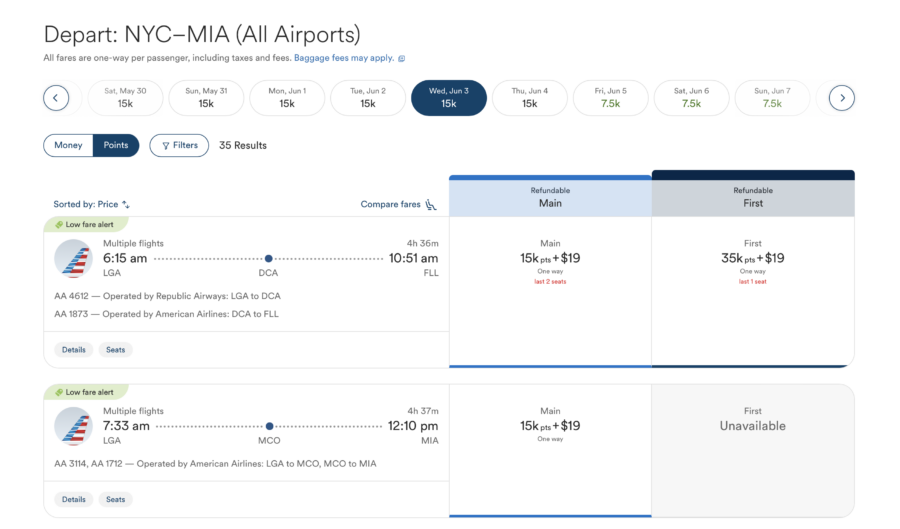The image size is (900, 529).
Task: Click the Depart: NYC–MIA heading
Action: [202, 34]
